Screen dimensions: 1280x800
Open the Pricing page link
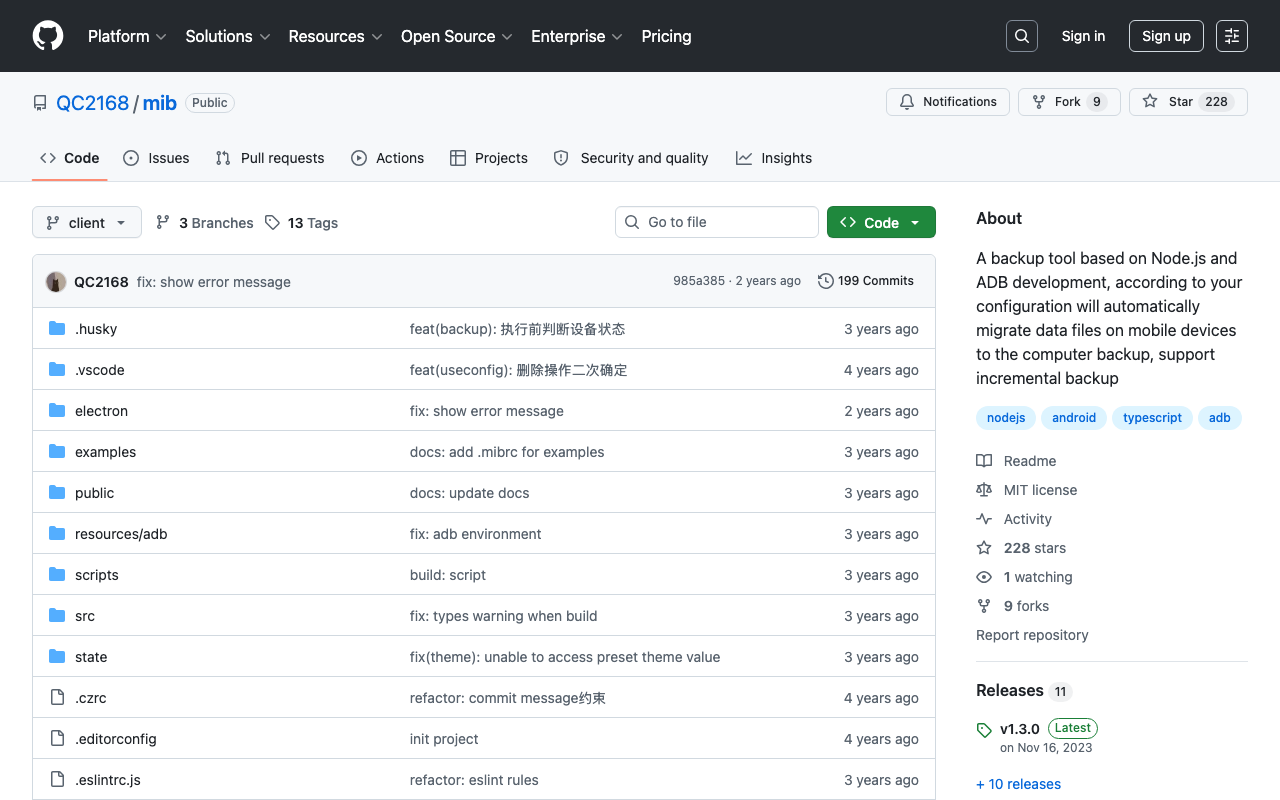pos(666,36)
